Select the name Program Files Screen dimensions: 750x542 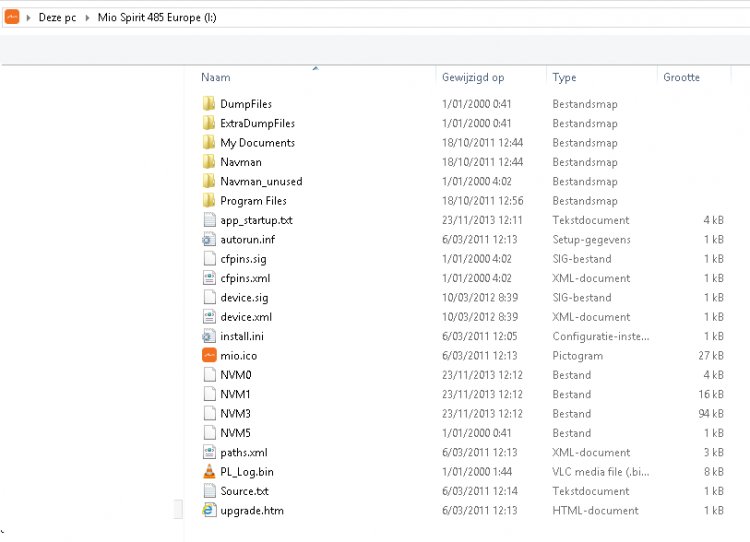[x=254, y=200]
